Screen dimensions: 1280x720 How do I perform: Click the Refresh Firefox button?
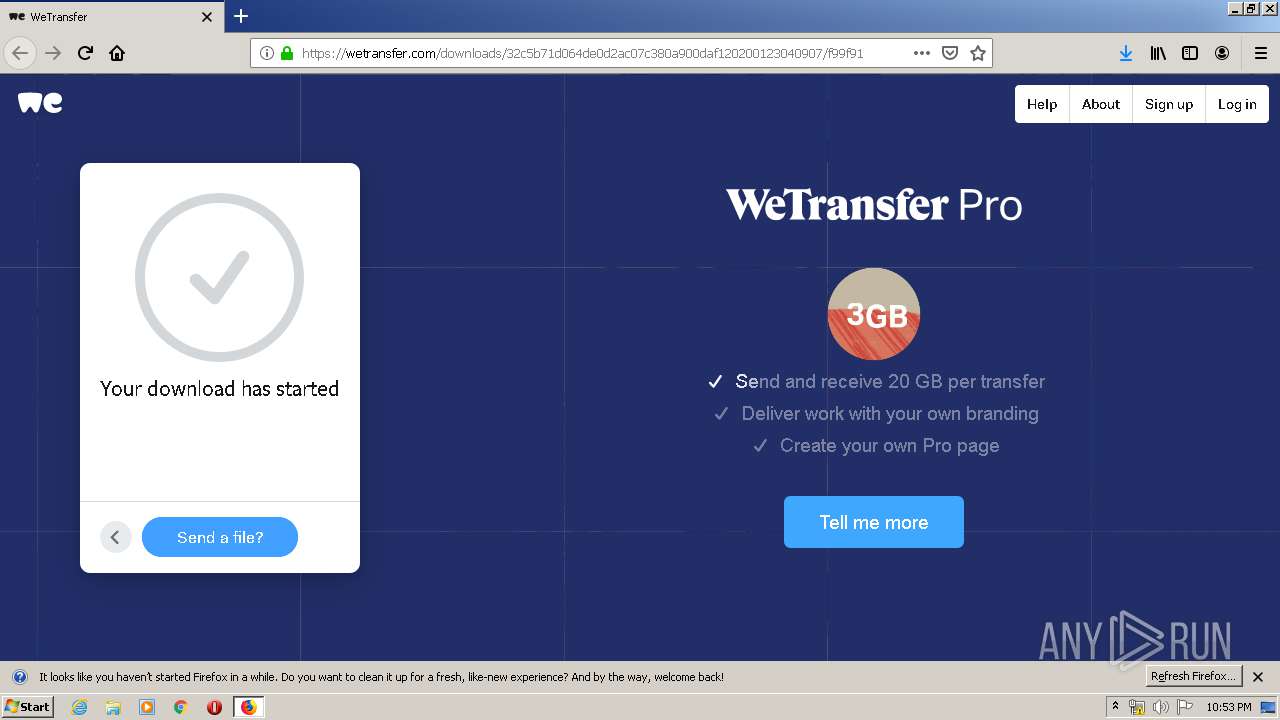point(1194,677)
